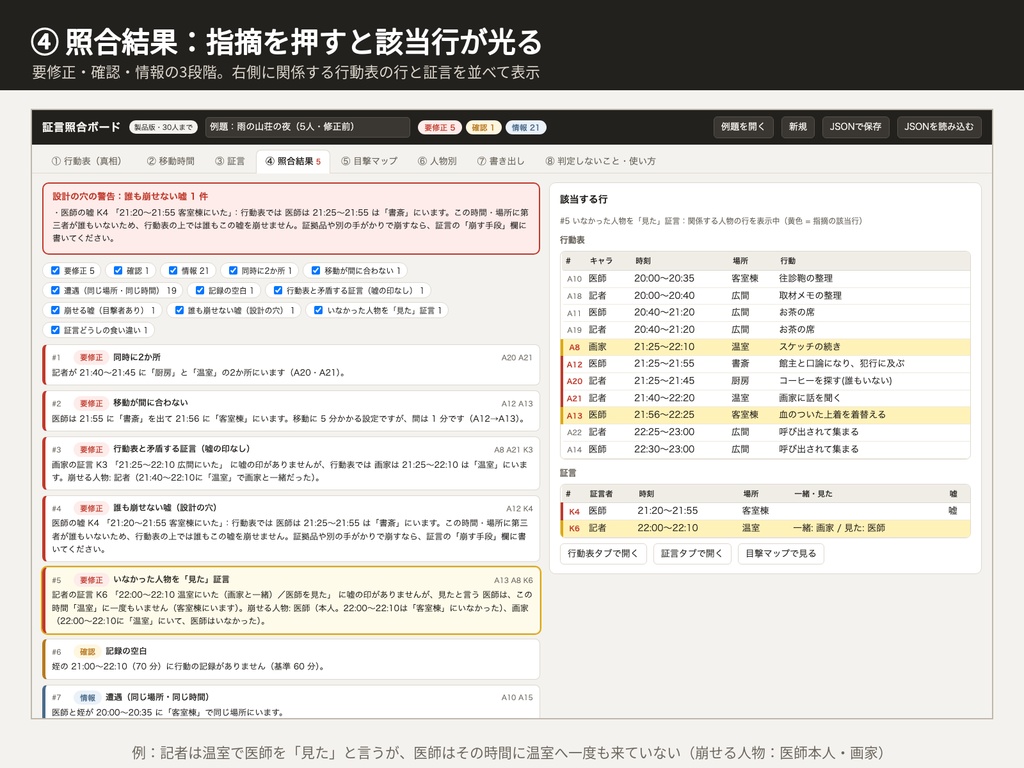Click the 行動表タブで開く button
Image resolution: width=1024 pixels, height=768 pixels.
click(603, 553)
